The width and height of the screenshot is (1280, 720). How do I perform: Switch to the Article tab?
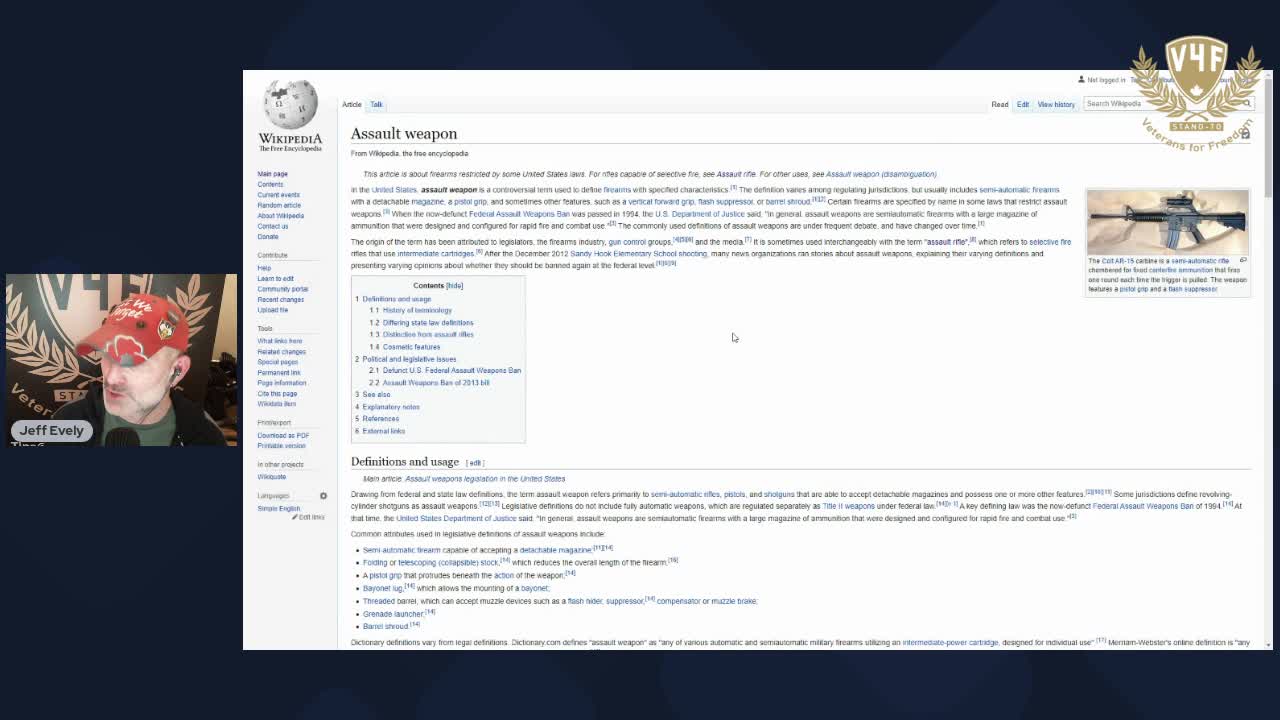tap(352, 104)
